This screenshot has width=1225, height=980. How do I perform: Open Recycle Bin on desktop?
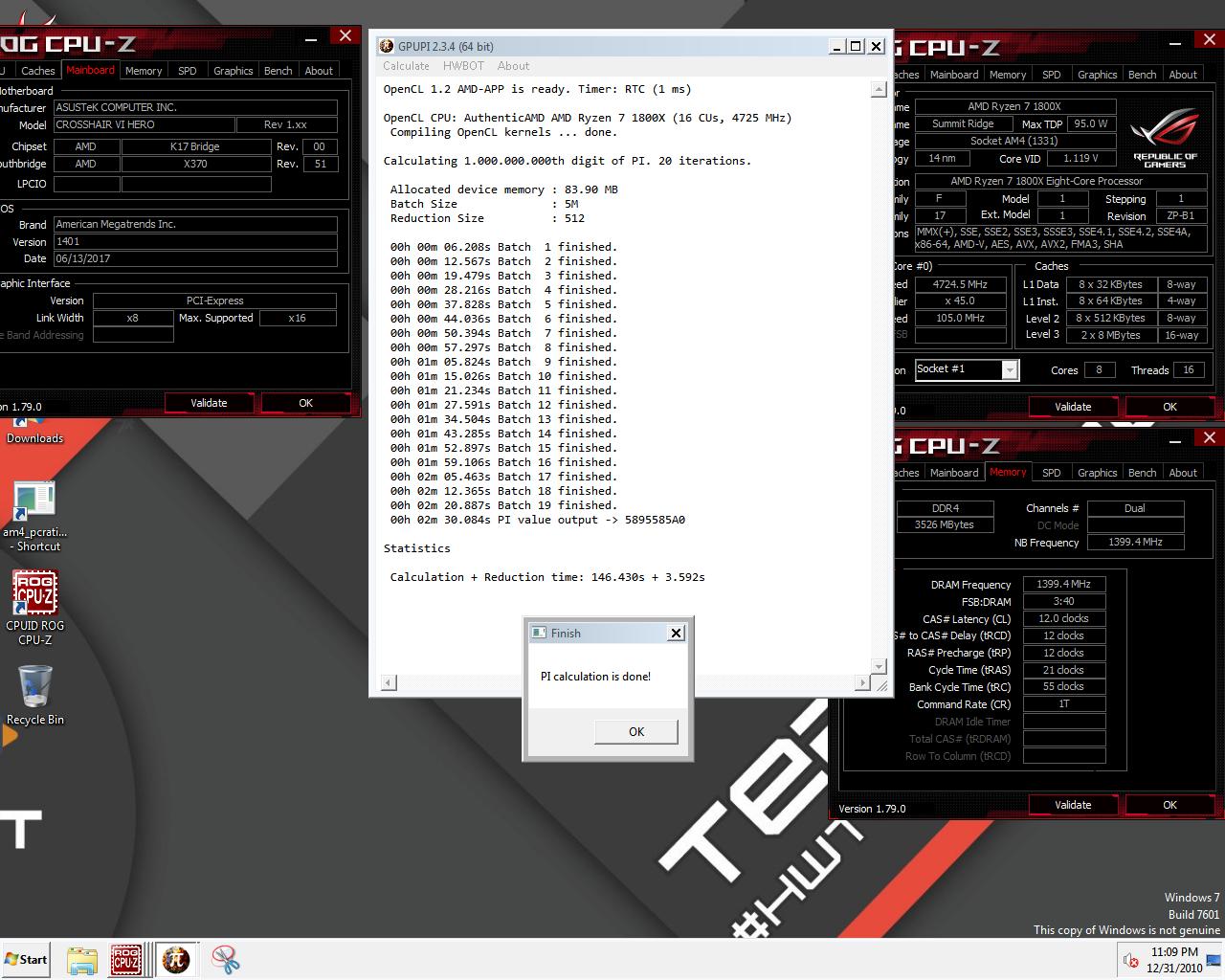(35, 695)
